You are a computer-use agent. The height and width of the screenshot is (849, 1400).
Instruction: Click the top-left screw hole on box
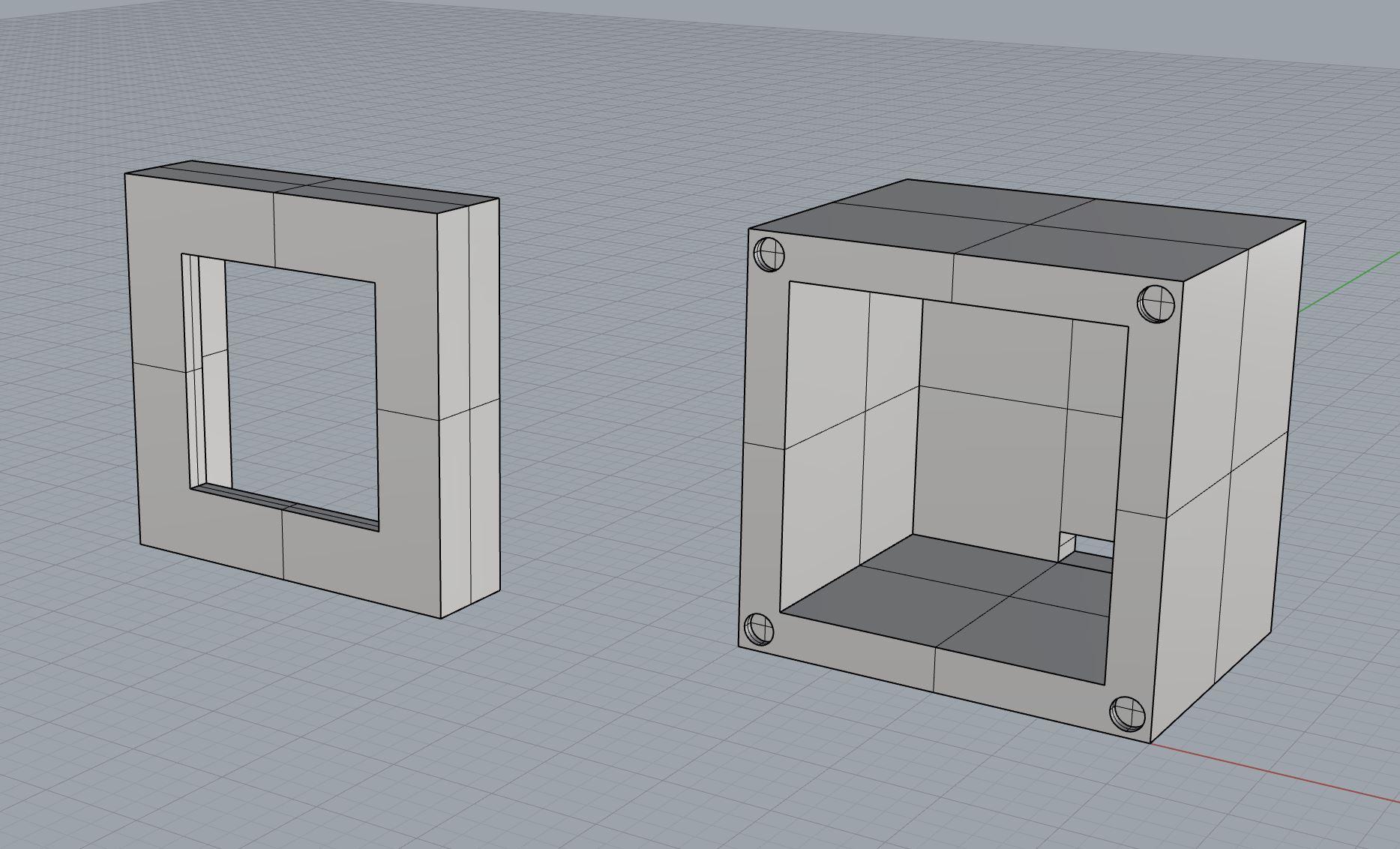(769, 254)
